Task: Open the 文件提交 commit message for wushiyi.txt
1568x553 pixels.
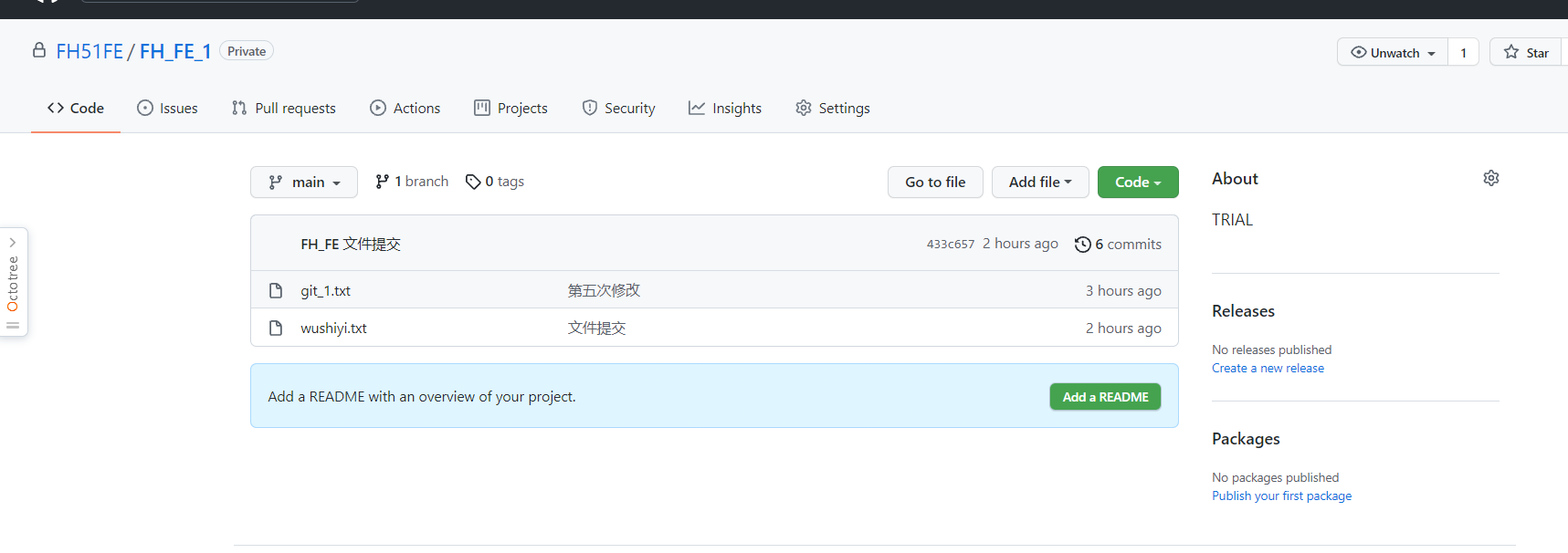Action: coord(596,328)
